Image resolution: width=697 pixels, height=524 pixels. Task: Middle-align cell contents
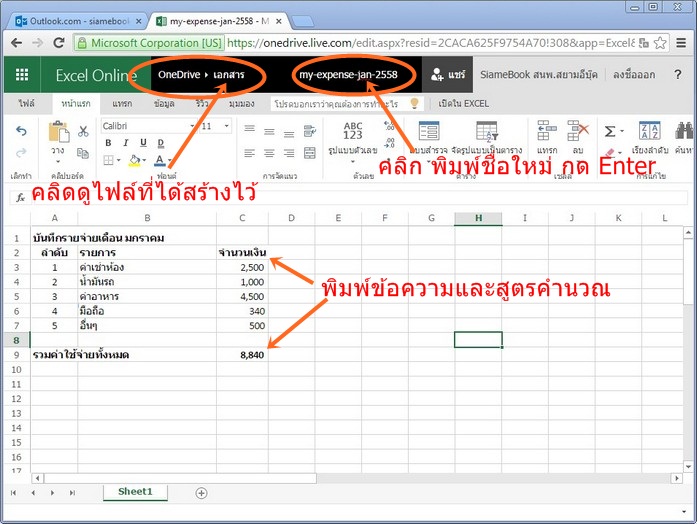coord(269,132)
